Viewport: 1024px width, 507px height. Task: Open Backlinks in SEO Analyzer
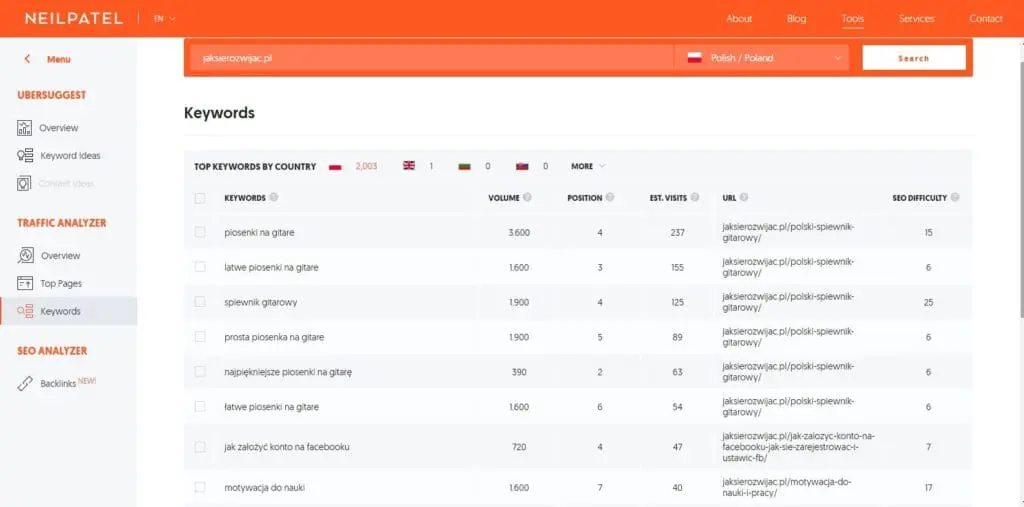pyautogui.click(x=58, y=384)
